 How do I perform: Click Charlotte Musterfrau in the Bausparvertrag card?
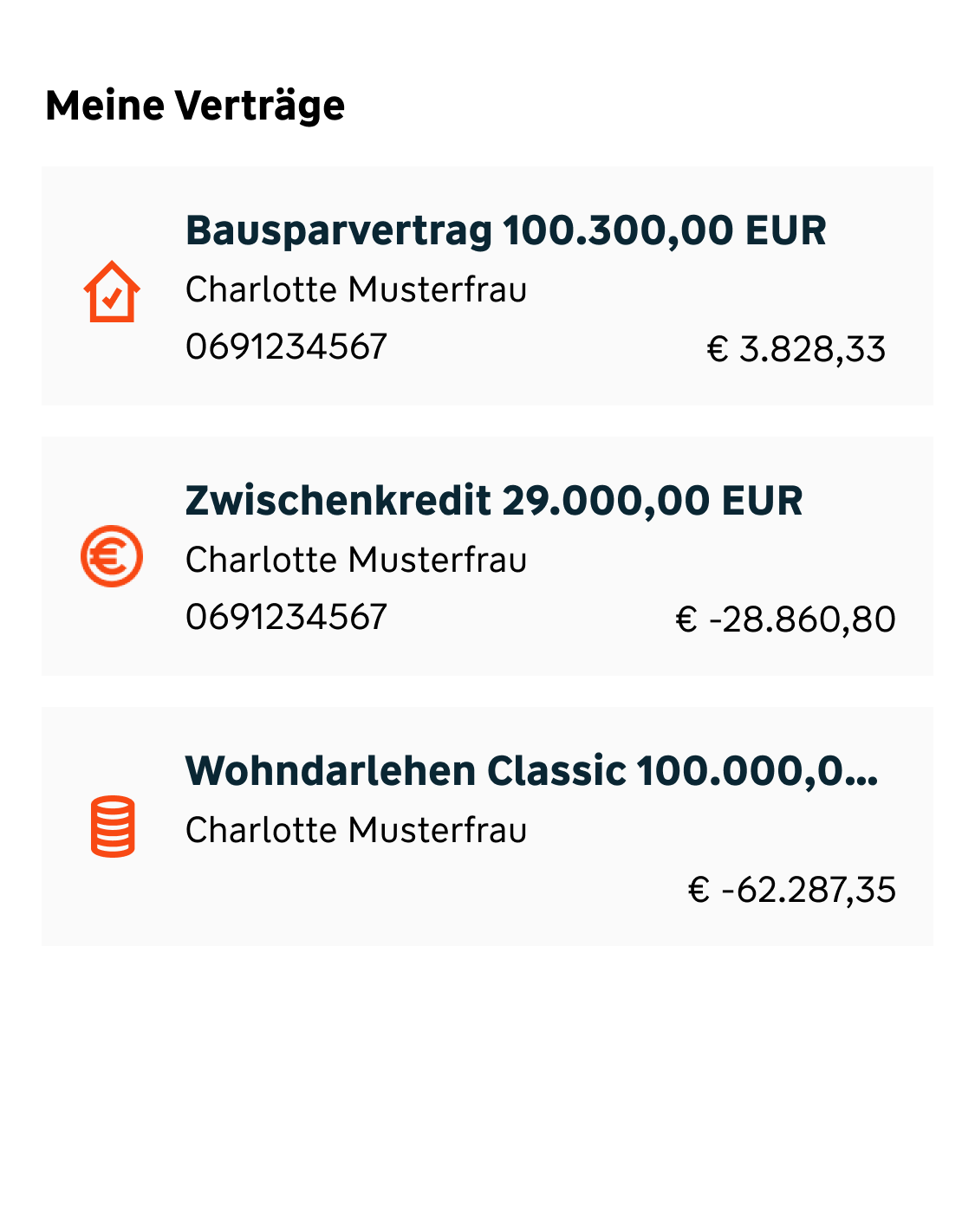click(x=356, y=289)
